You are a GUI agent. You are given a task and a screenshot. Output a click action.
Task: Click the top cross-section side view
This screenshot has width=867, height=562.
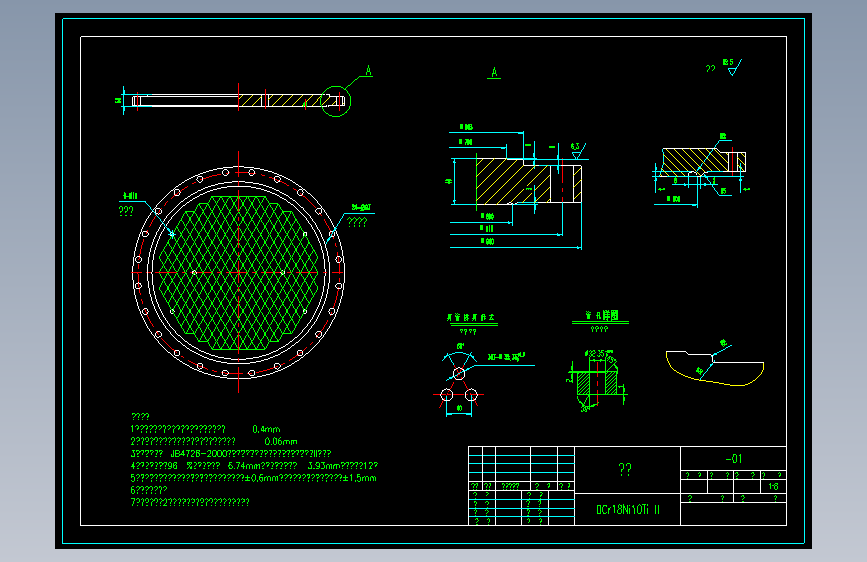[237, 101]
